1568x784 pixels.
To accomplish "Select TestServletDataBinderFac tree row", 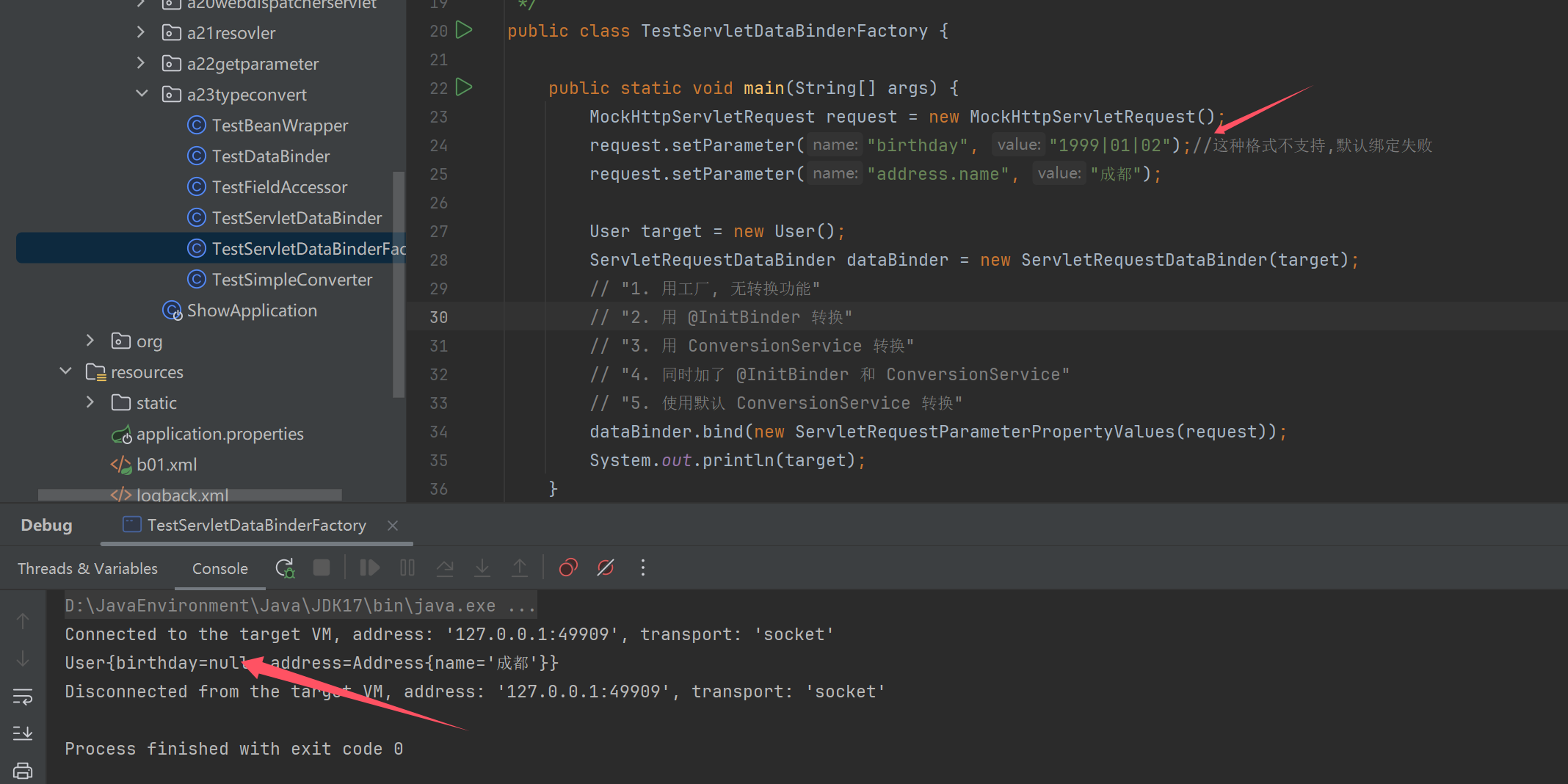I will point(211,248).
